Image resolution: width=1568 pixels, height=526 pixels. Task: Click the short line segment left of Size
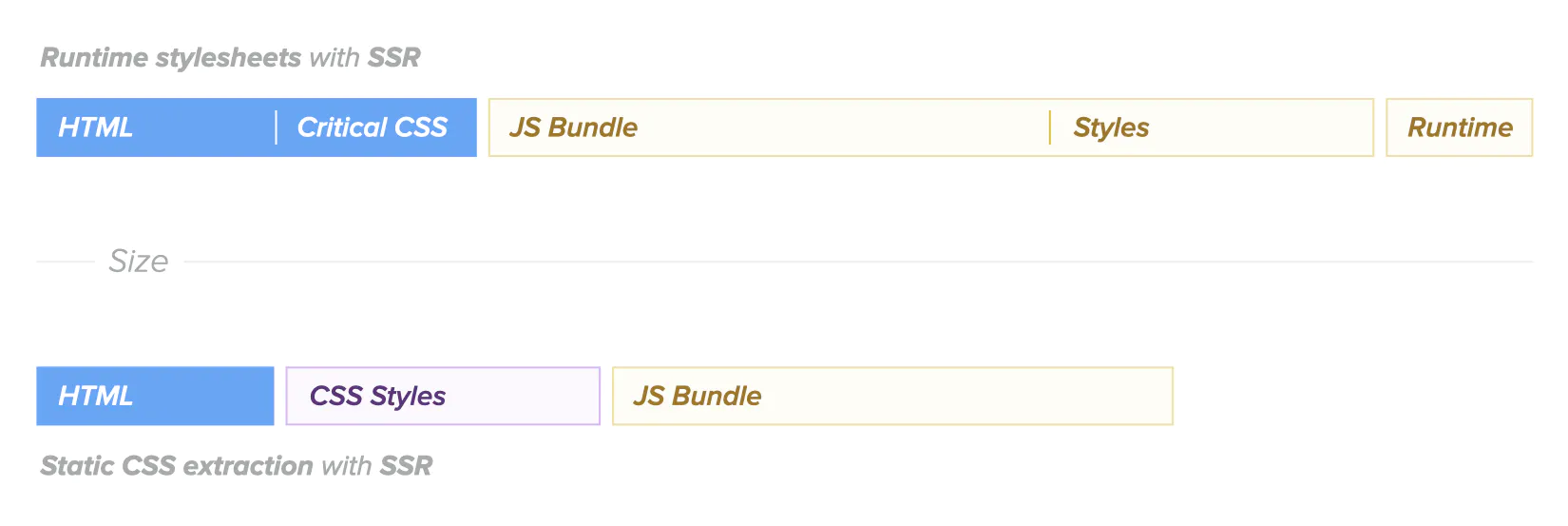point(65,262)
